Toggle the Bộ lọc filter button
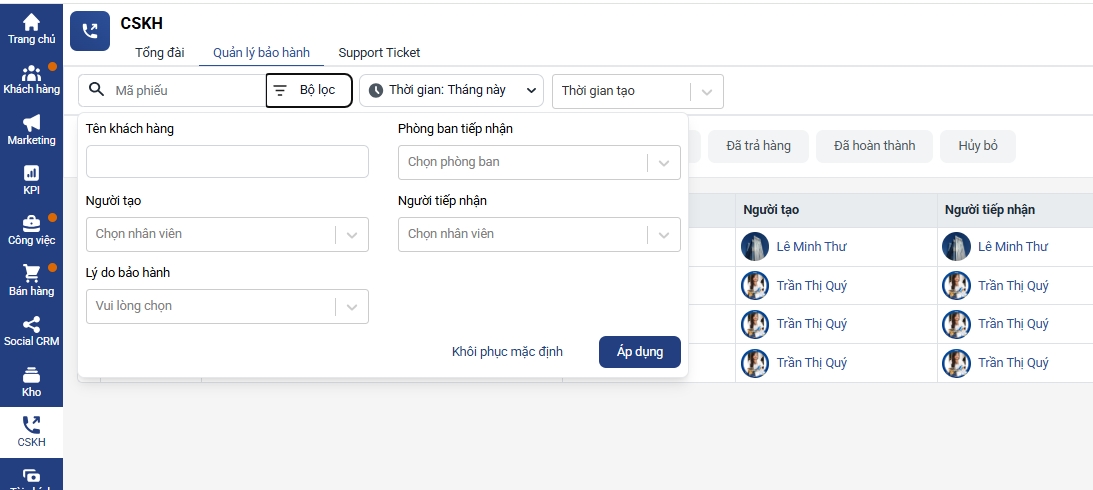Image resolution: width=1093 pixels, height=490 pixels. (x=309, y=90)
